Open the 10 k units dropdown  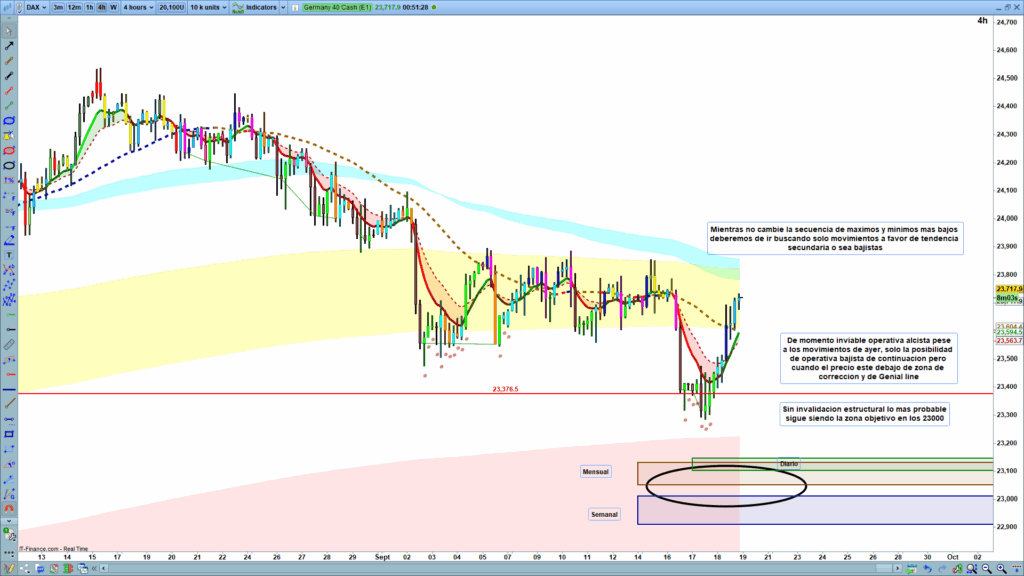[x=208, y=7]
